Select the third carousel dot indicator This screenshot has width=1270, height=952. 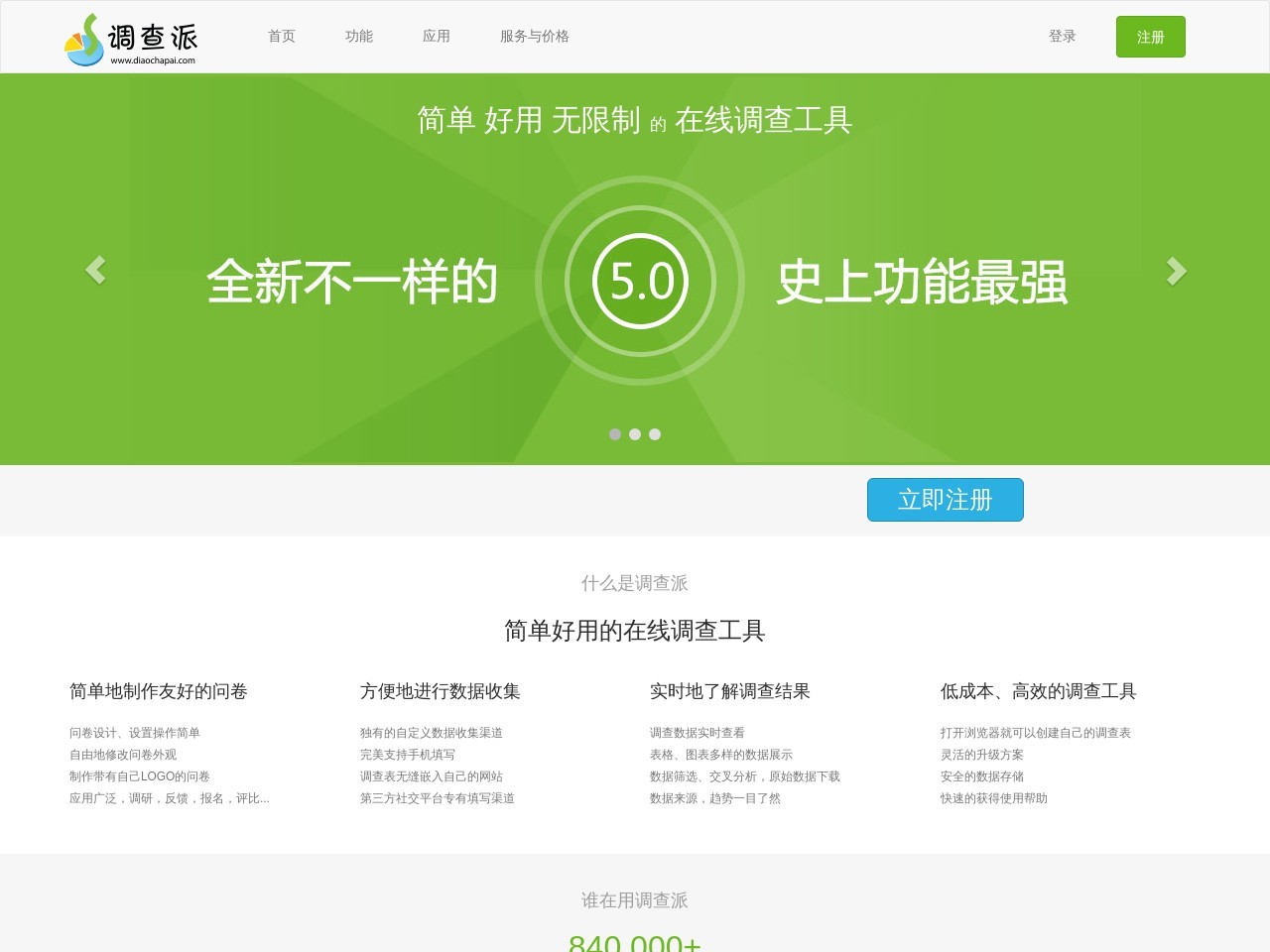(655, 434)
